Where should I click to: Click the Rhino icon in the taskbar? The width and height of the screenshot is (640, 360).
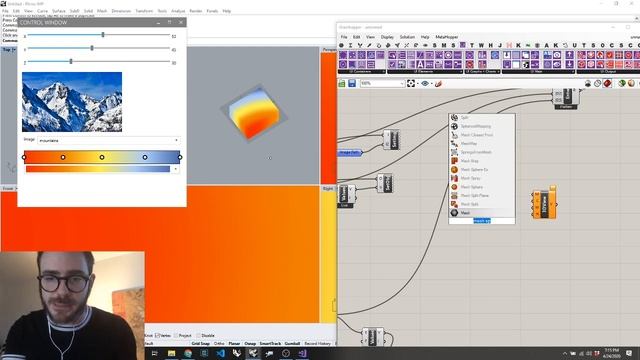[x=253, y=353]
